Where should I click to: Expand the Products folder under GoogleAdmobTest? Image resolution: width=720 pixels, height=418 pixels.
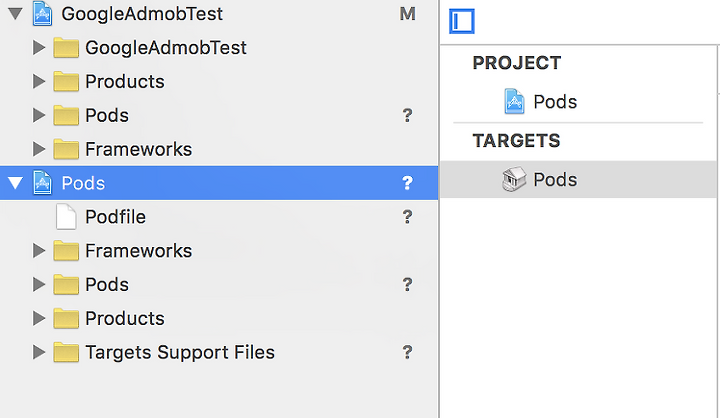coord(39,81)
